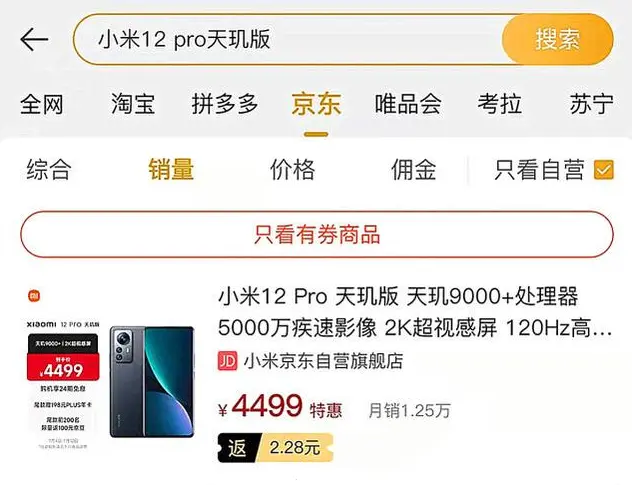The width and height of the screenshot is (632, 485).
Task: Sort results by 价格
Action: [x=293, y=169]
